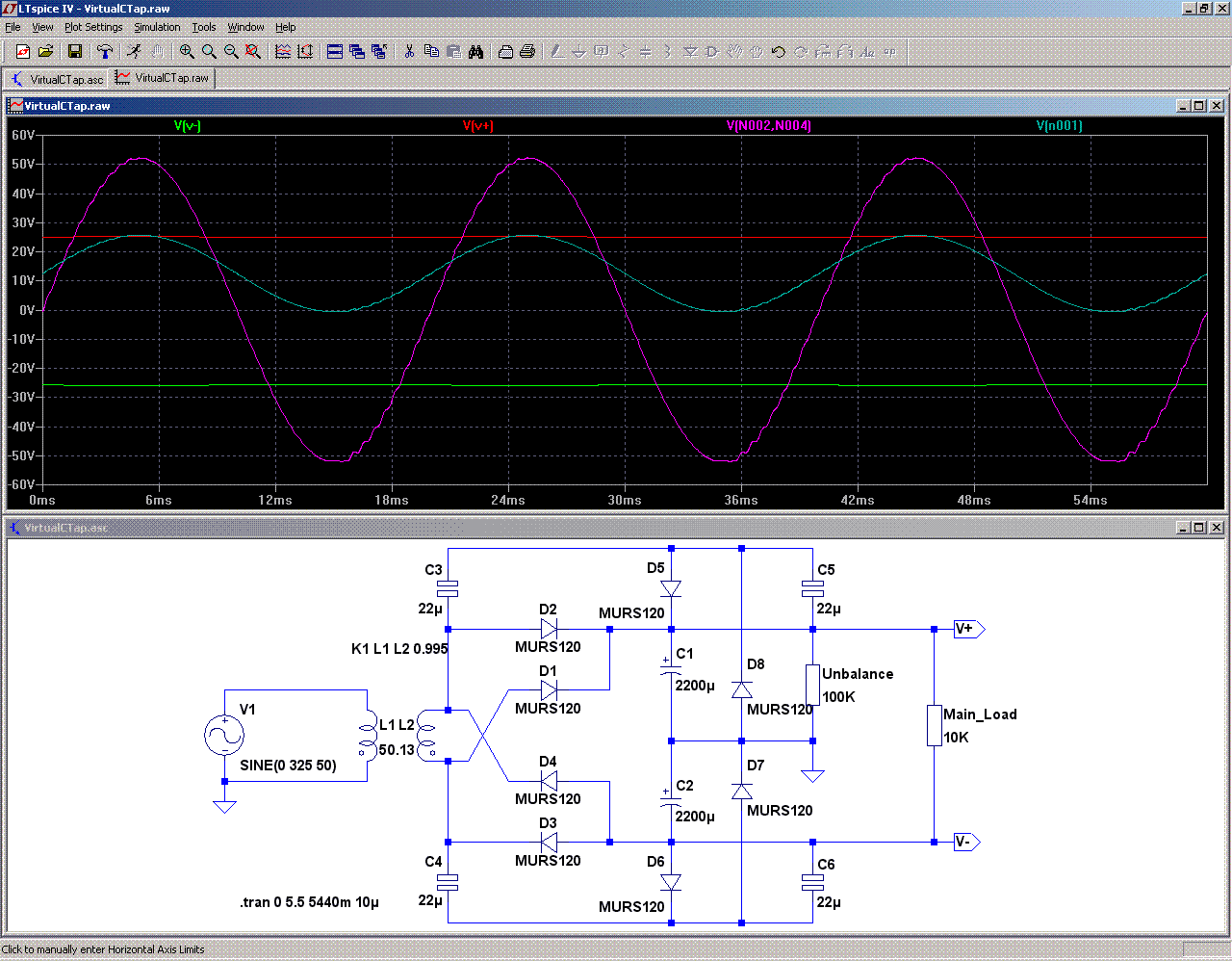Click the Print icon in toolbar
The height and width of the screenshot is (961, 1232).
pos(526,52)
